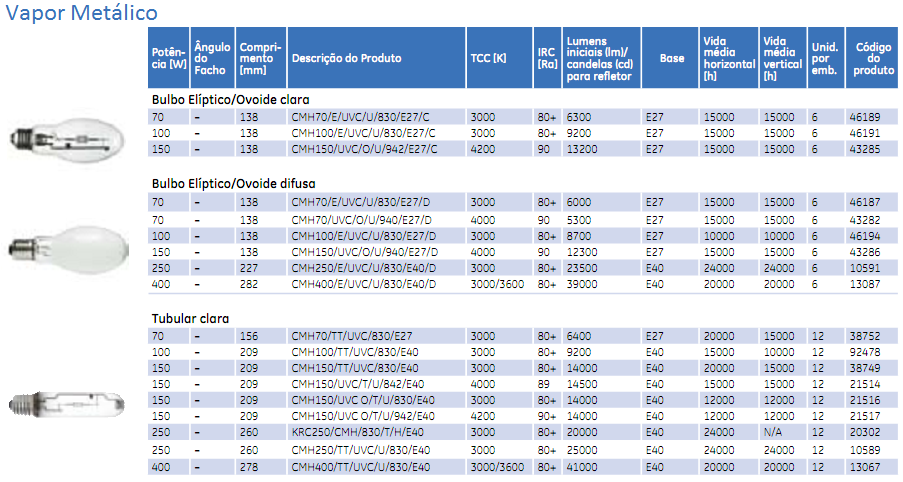This screenshot has width=903, height=482.
Task: Select product description CMH150/UVC/O/U/940/E27/D
Action: click(365, 252)
